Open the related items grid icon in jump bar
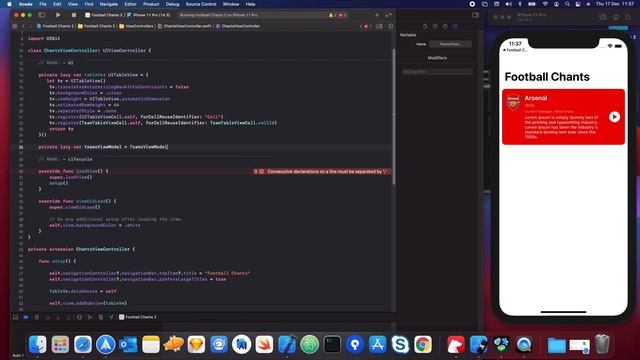This screenshot has width=640, height=360. [15, 26]
